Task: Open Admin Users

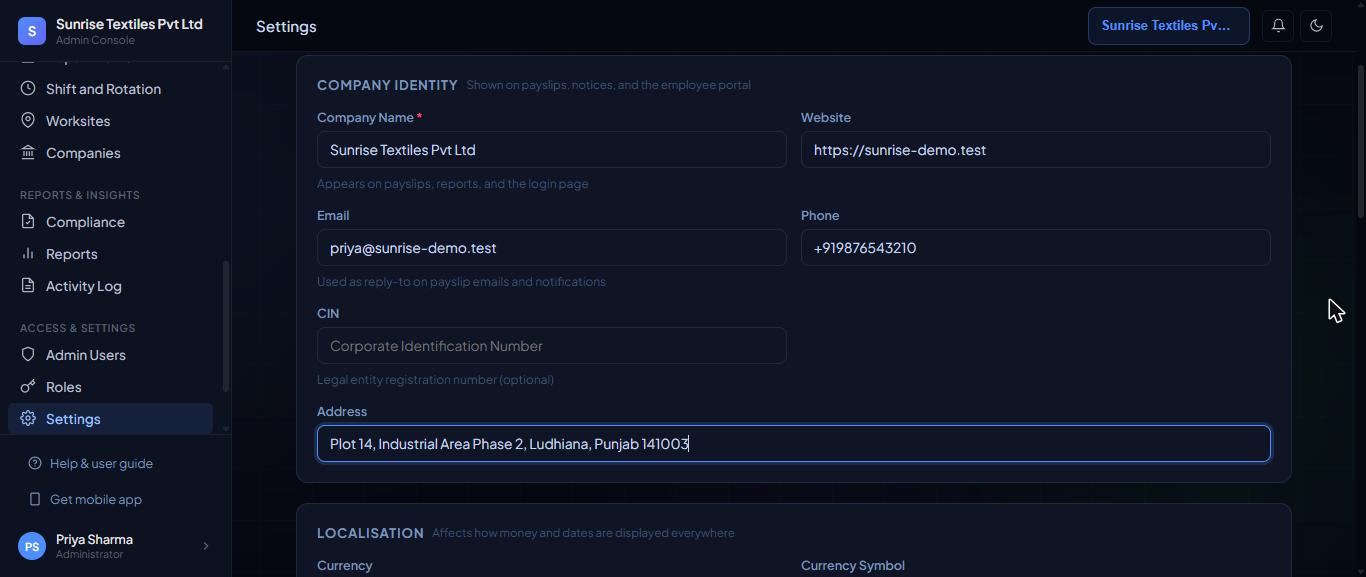Action: point(110,355)
